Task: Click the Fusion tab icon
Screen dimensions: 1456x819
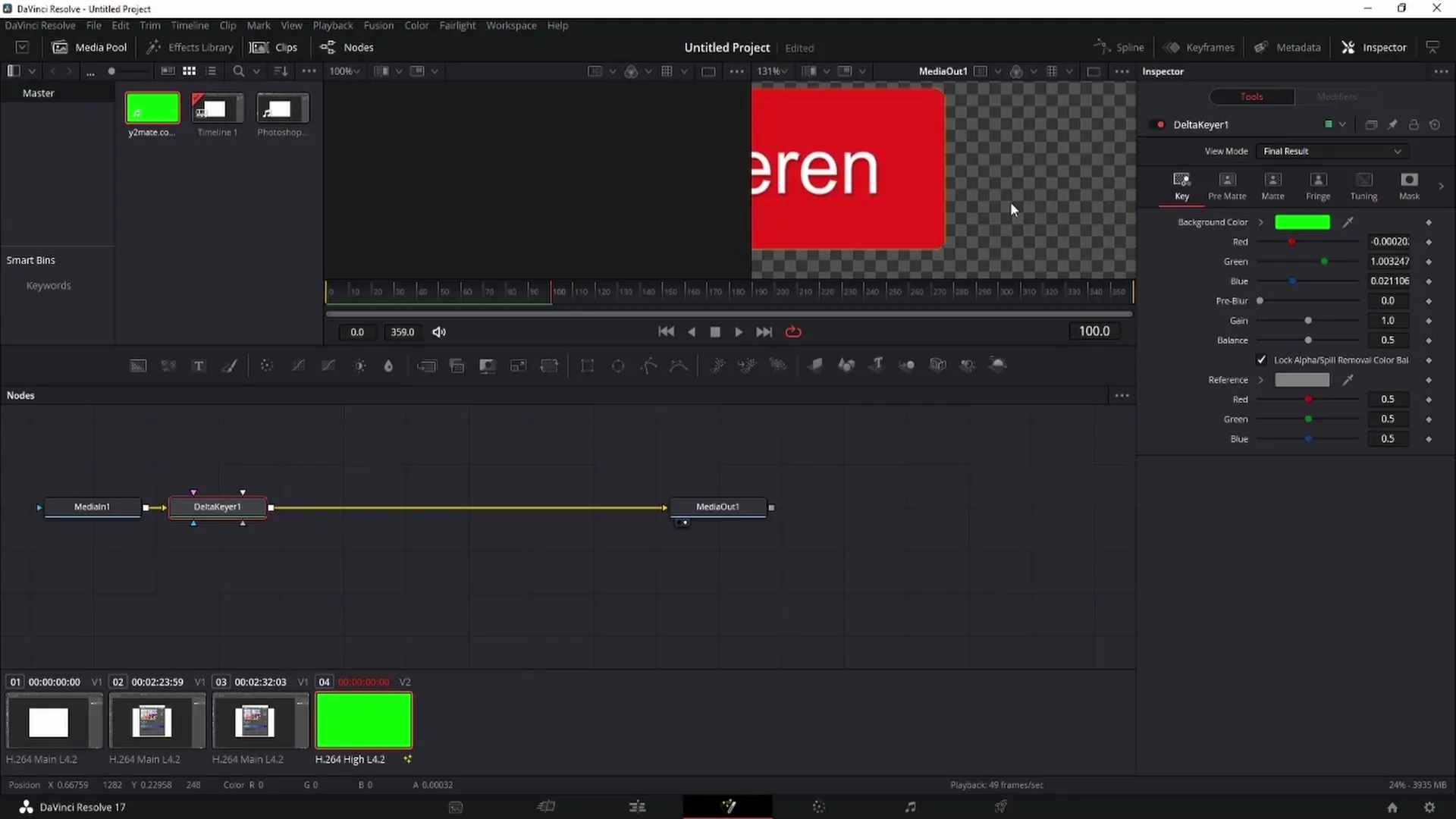Action: pyautogui.click(x=729, y=807)
